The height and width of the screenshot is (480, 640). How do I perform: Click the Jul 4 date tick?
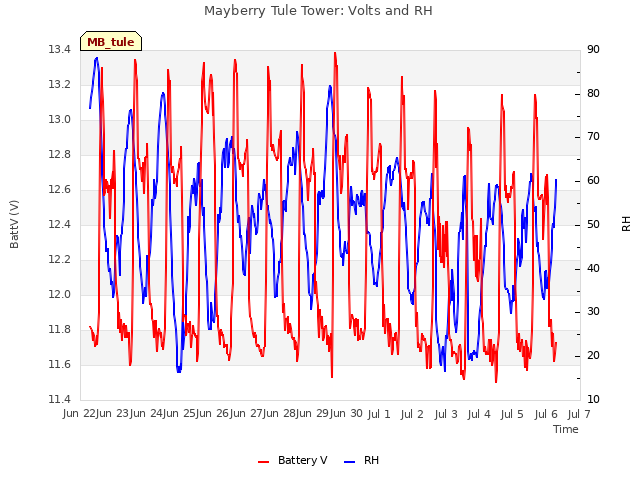coord(479,414)
